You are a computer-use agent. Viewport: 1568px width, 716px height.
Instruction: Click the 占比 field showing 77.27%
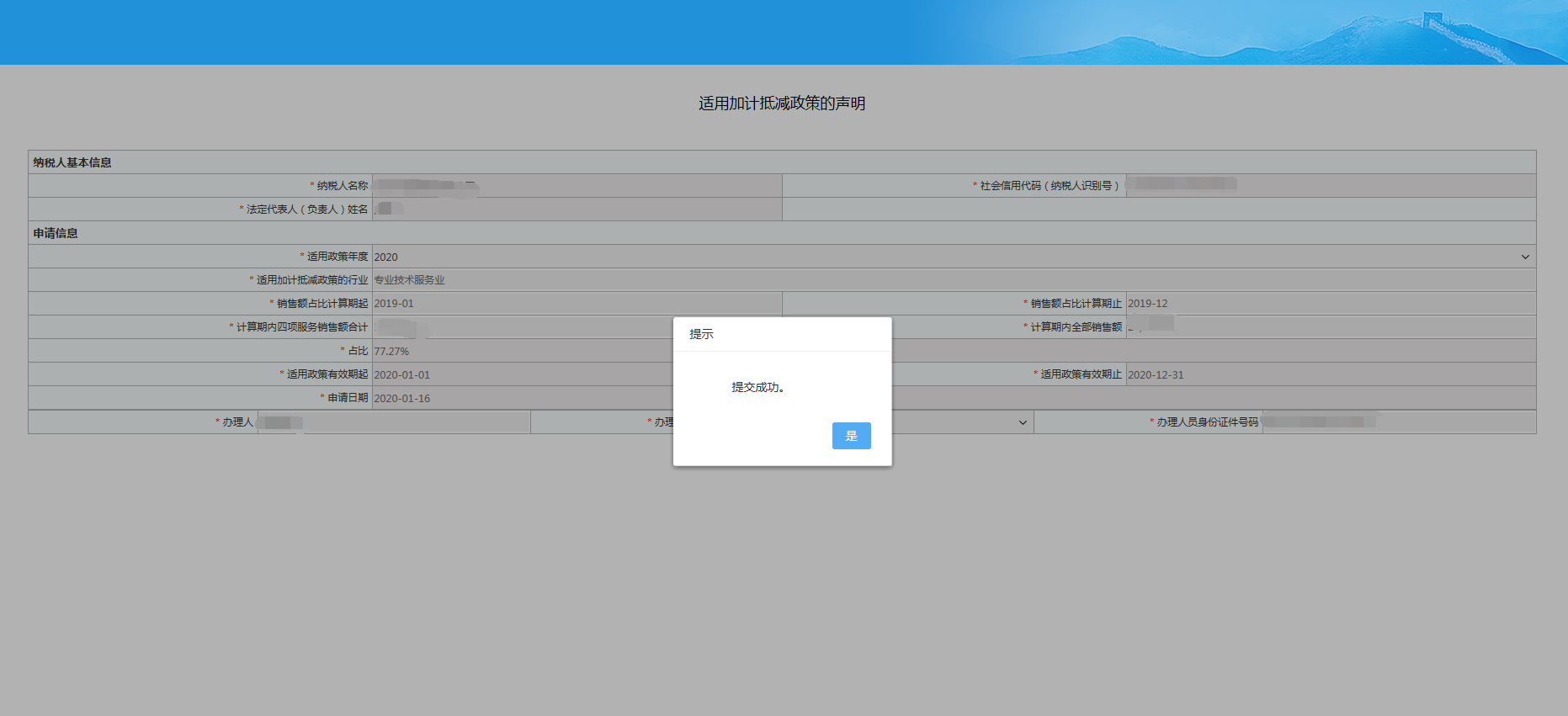pyautogui.click(x=522, y=351)
